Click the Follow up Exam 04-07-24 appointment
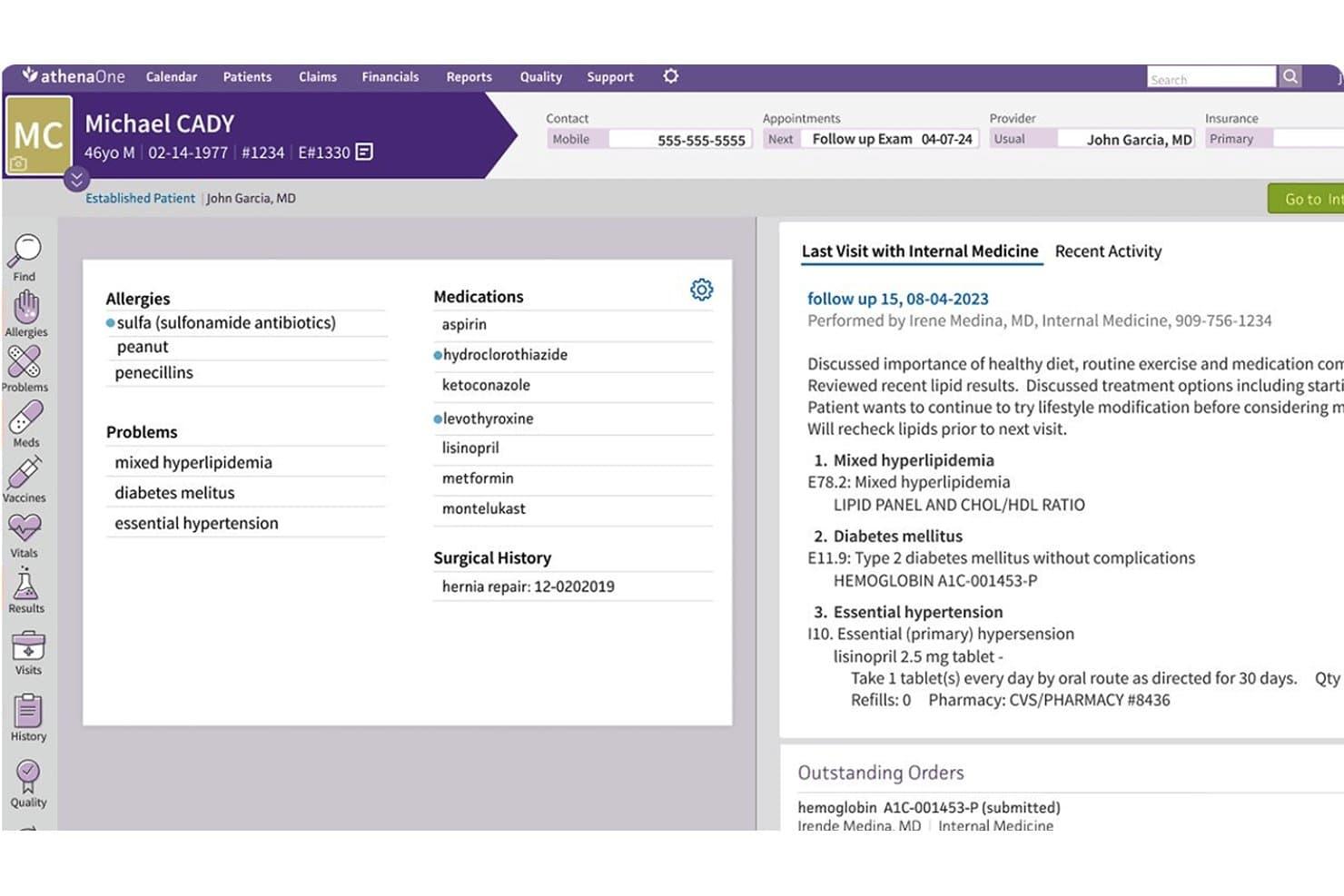 [892, 139]
